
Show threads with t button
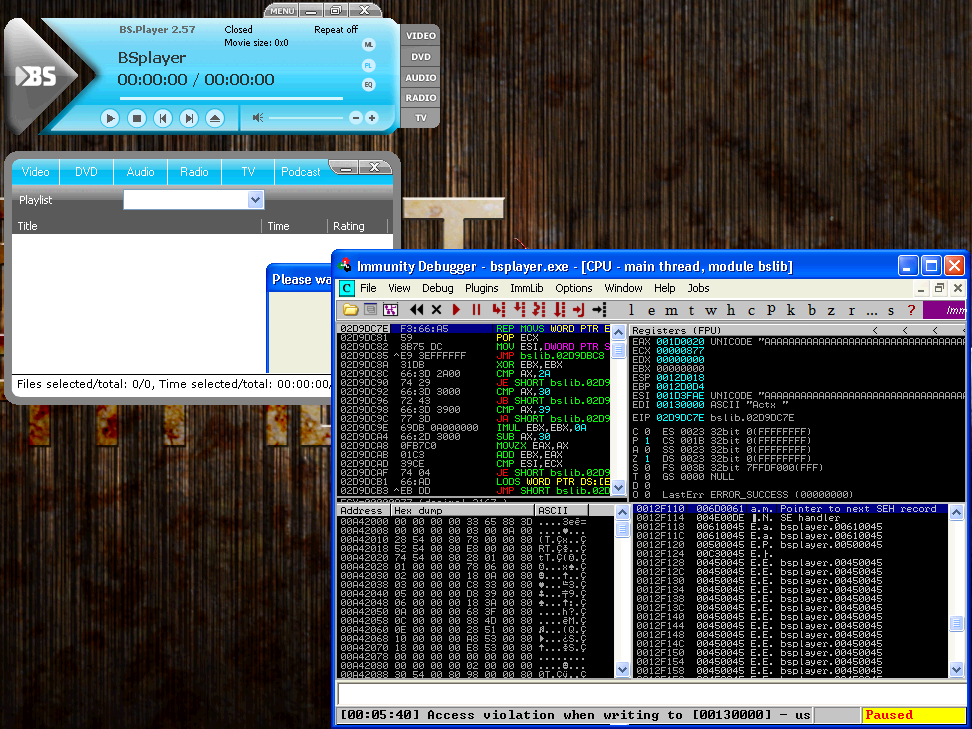[x=691, y=310]
